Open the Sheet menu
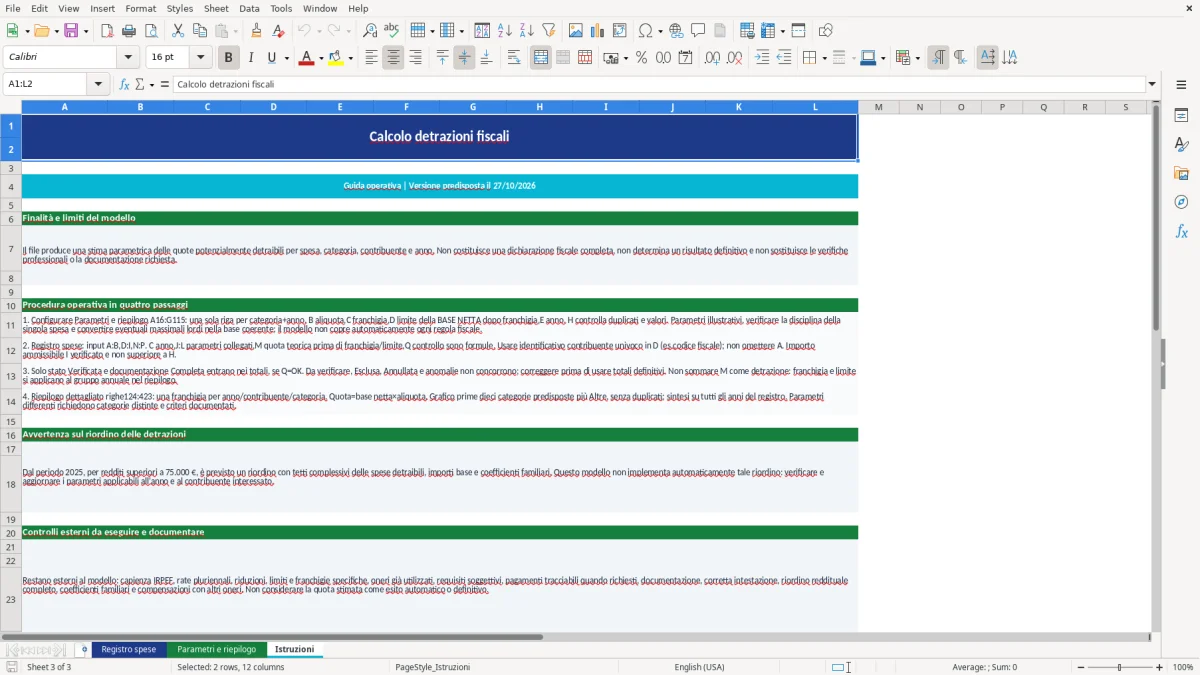Screen dimensions: 1200x675 [x=217, y=8]
